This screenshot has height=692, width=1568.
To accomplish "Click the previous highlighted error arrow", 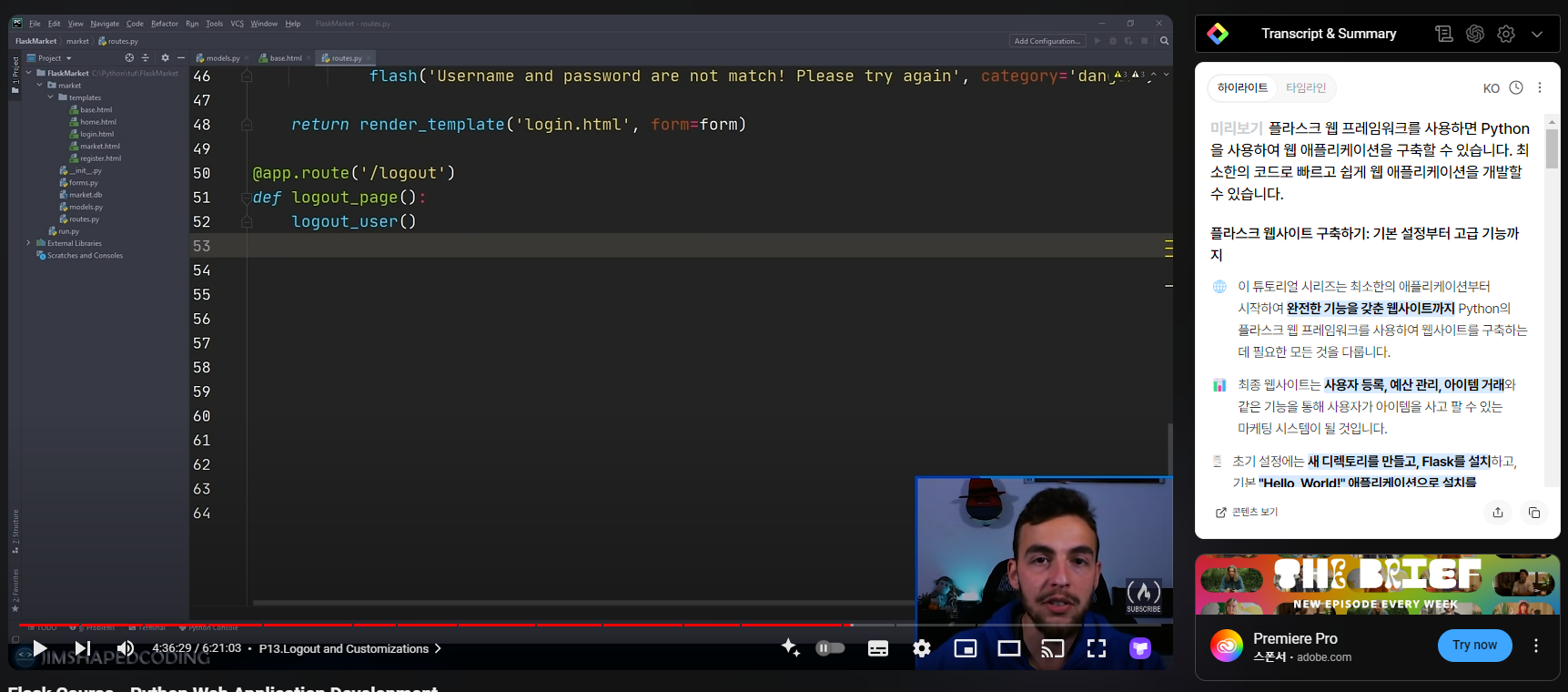I will (x=1153, y=75).
